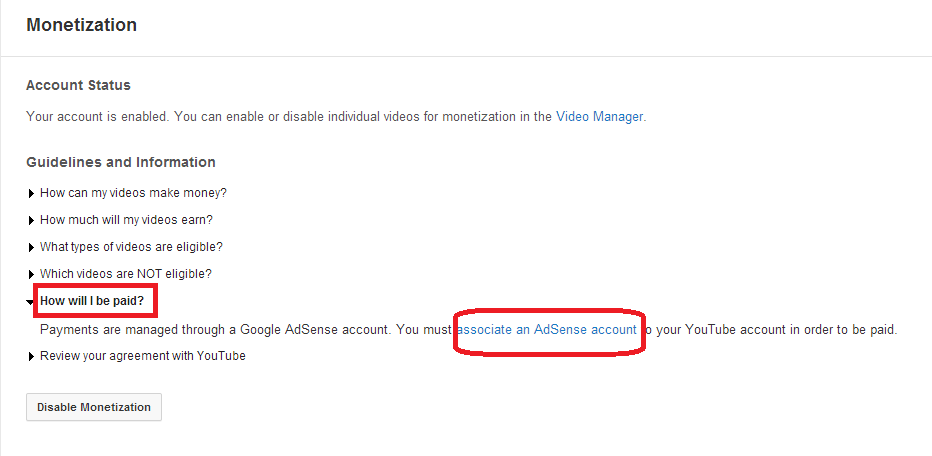Screen dimensions: 932x456
Task: Expand the 'Which videos are NOT eligible?' arrow
Action: (32, 275)
